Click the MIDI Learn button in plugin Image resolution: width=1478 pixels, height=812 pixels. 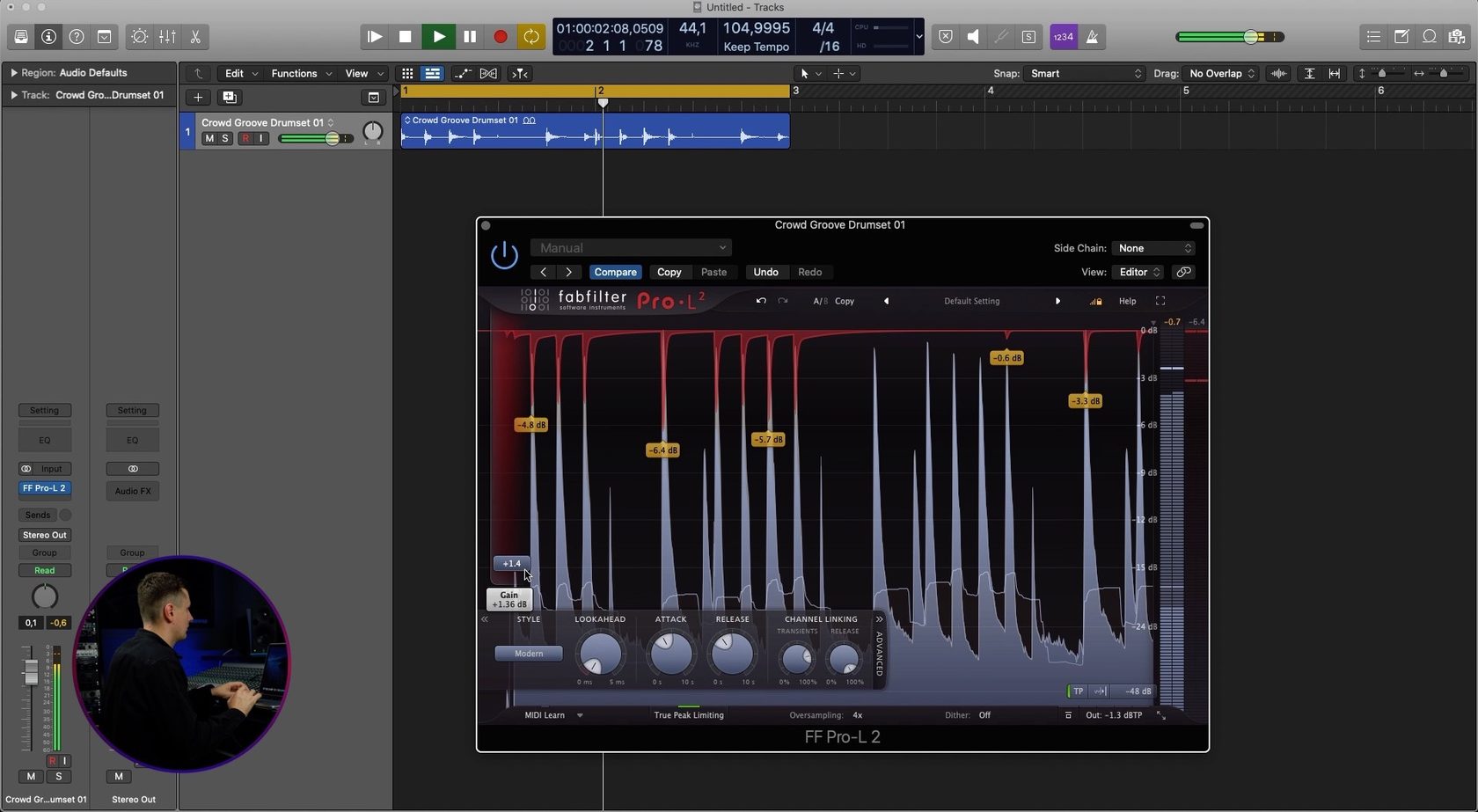(x=545, y=715)
